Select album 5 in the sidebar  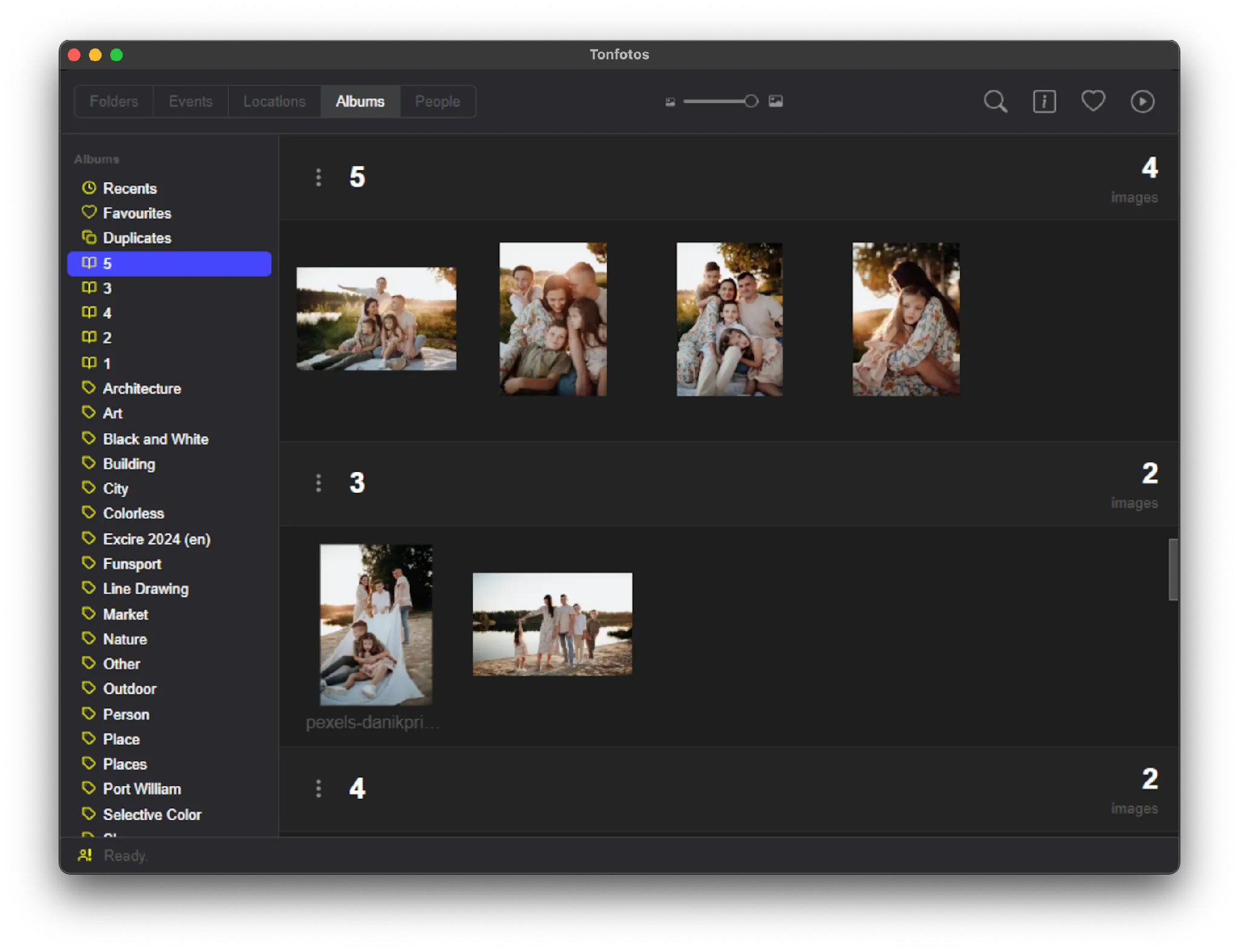pos(169,263)
